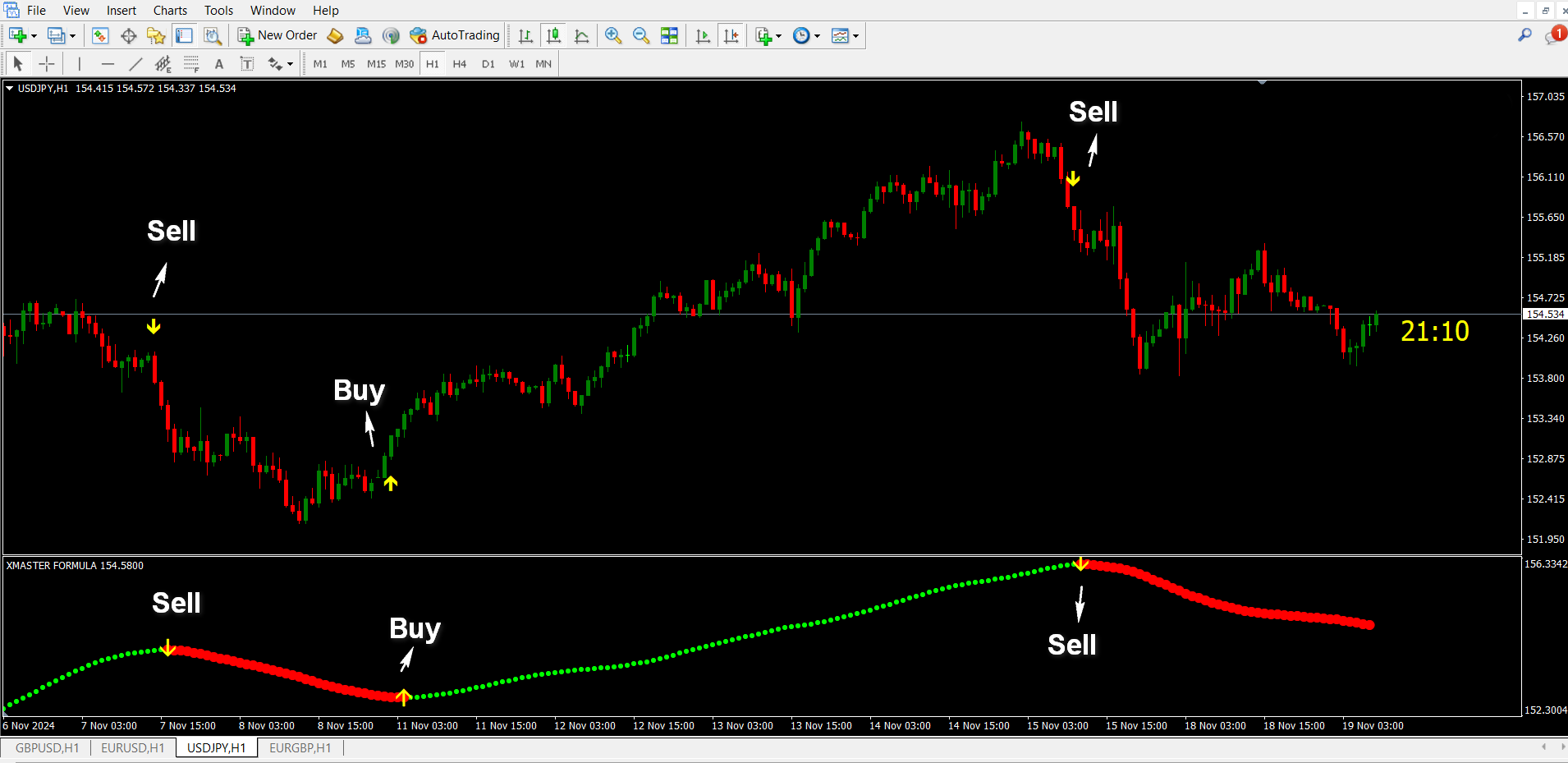Switch to the D1 timeframe
Viewport: 1568px width, 763px height.
(488, 63)
